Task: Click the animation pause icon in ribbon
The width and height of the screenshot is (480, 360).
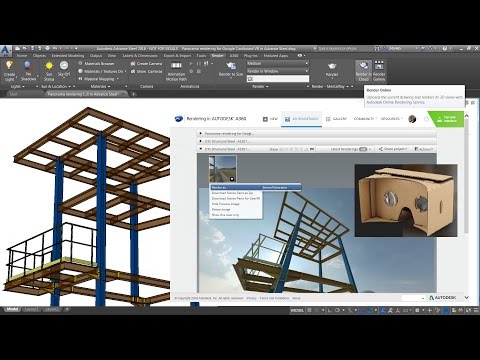Action: coord(199,63)
